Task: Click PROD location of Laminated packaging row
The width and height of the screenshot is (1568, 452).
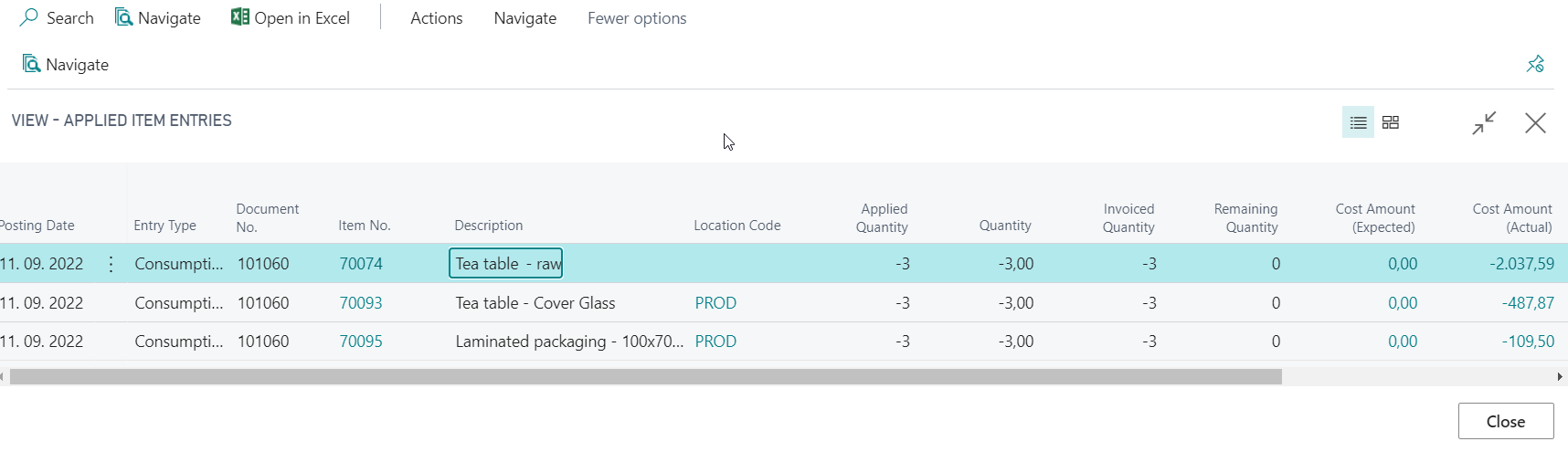Action: pyautogui.click(x=715, y=342)
